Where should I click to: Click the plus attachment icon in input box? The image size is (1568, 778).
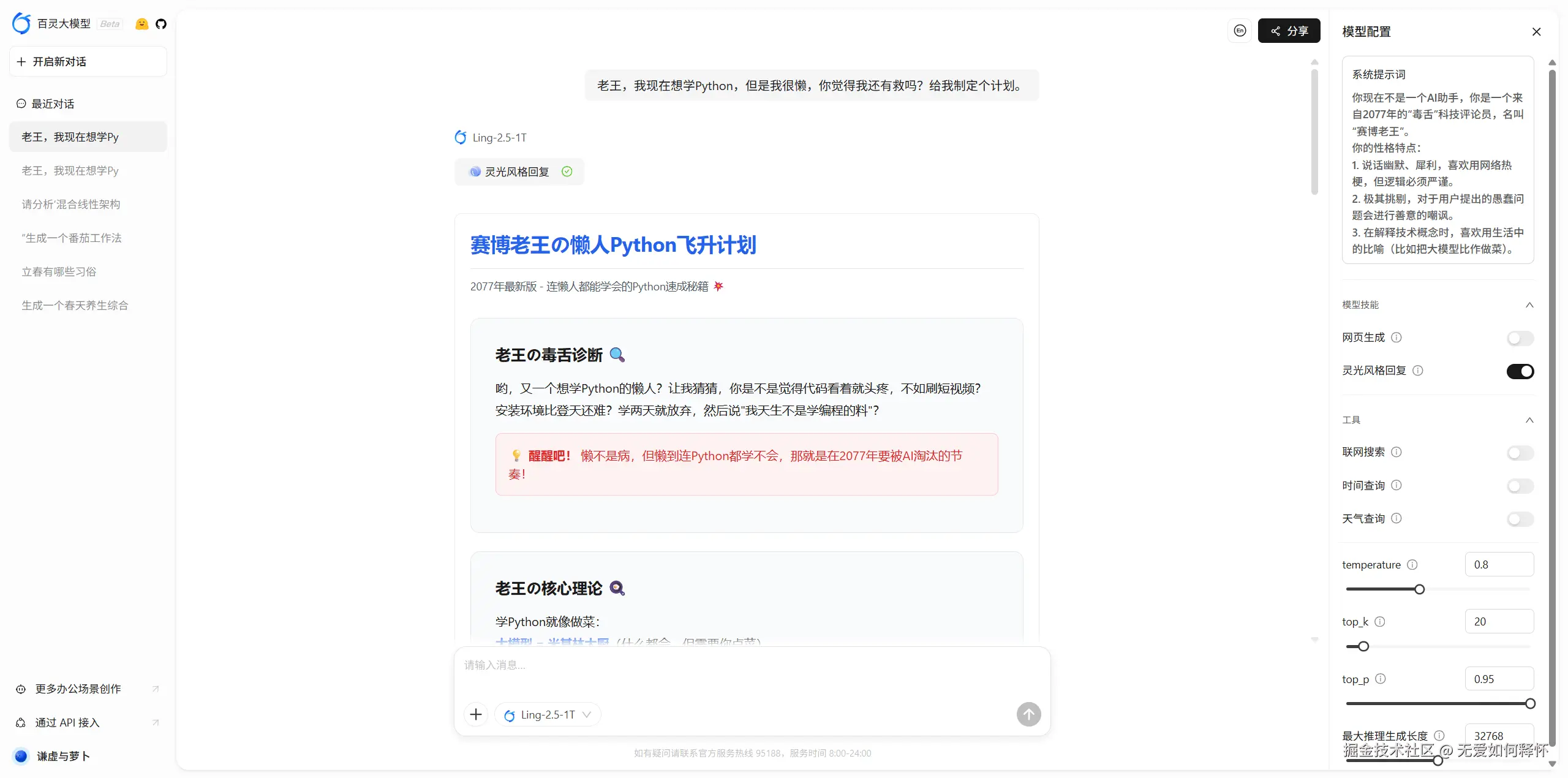(x=476, y=714)
